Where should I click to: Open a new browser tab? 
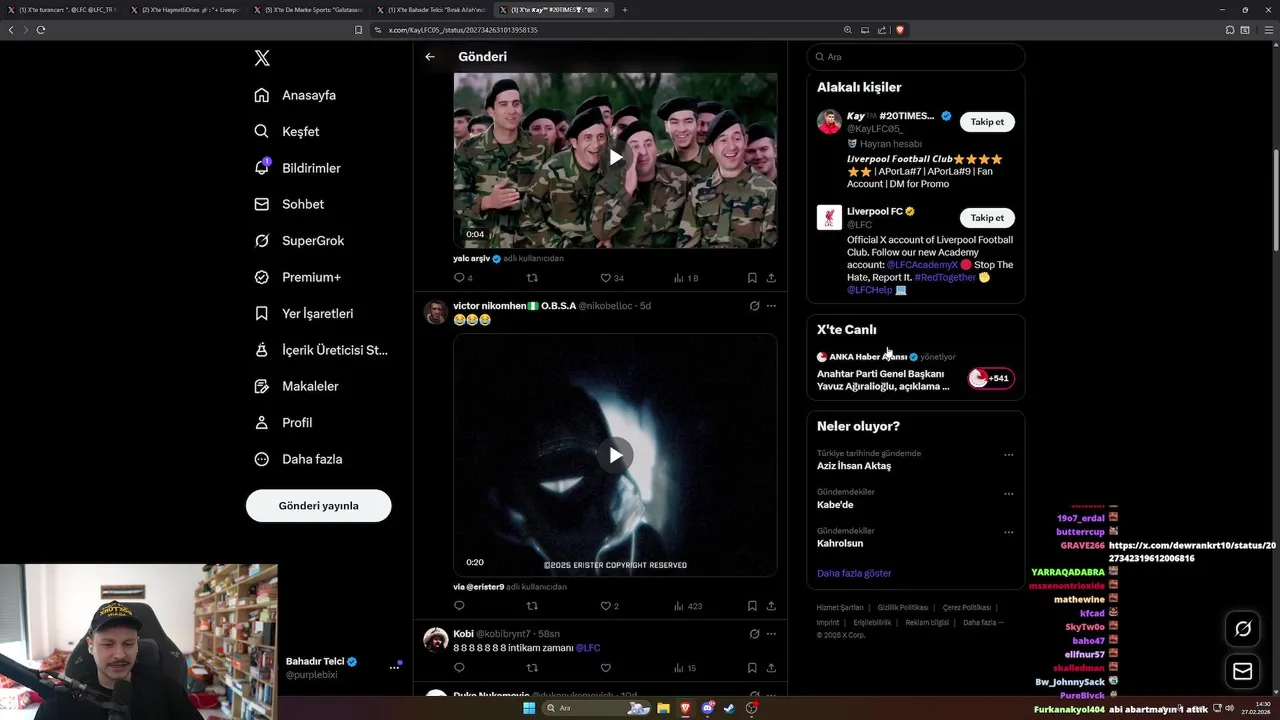point(625,10)
